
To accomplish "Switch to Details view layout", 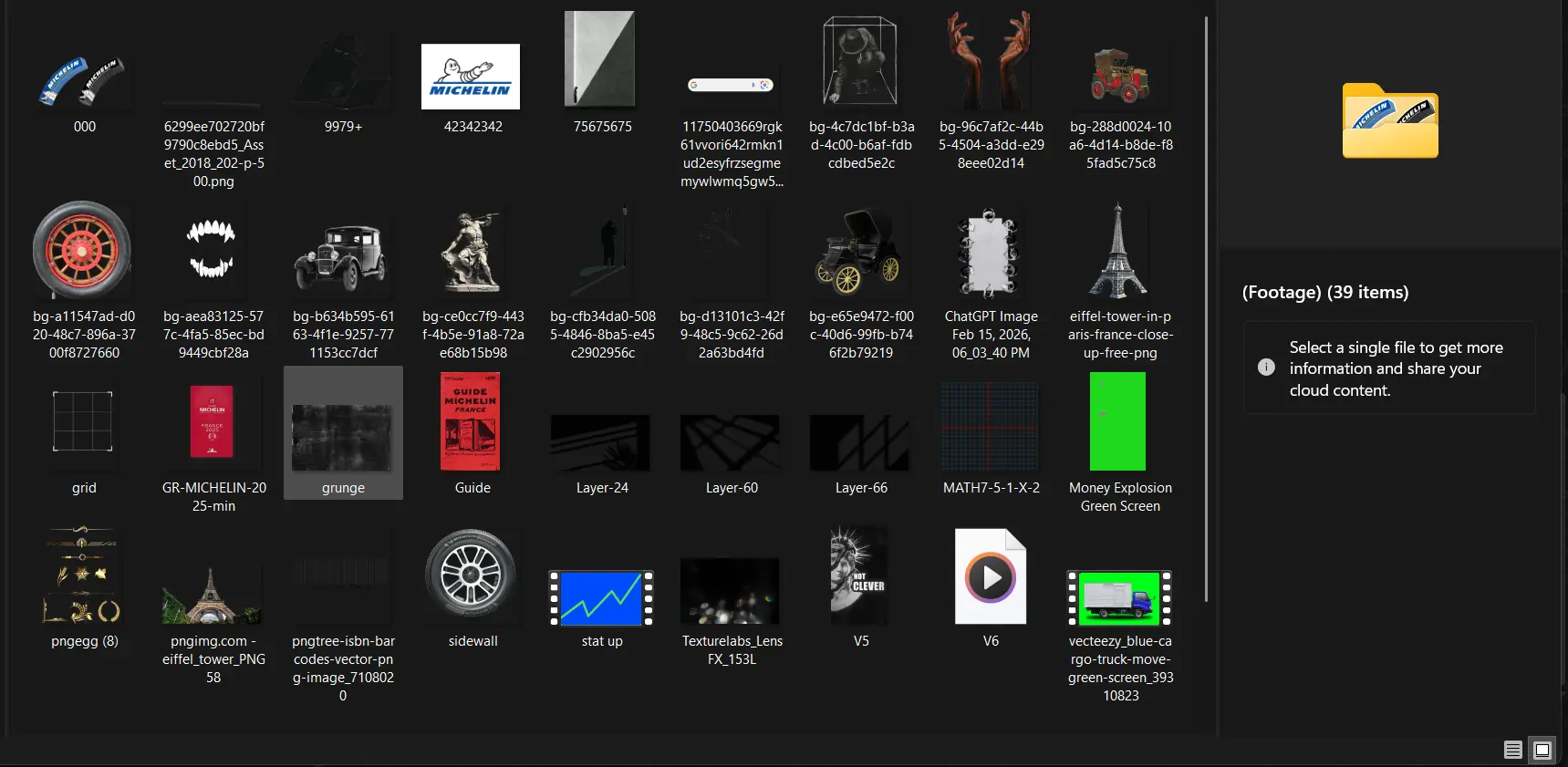I will [x=1512, y=750].
